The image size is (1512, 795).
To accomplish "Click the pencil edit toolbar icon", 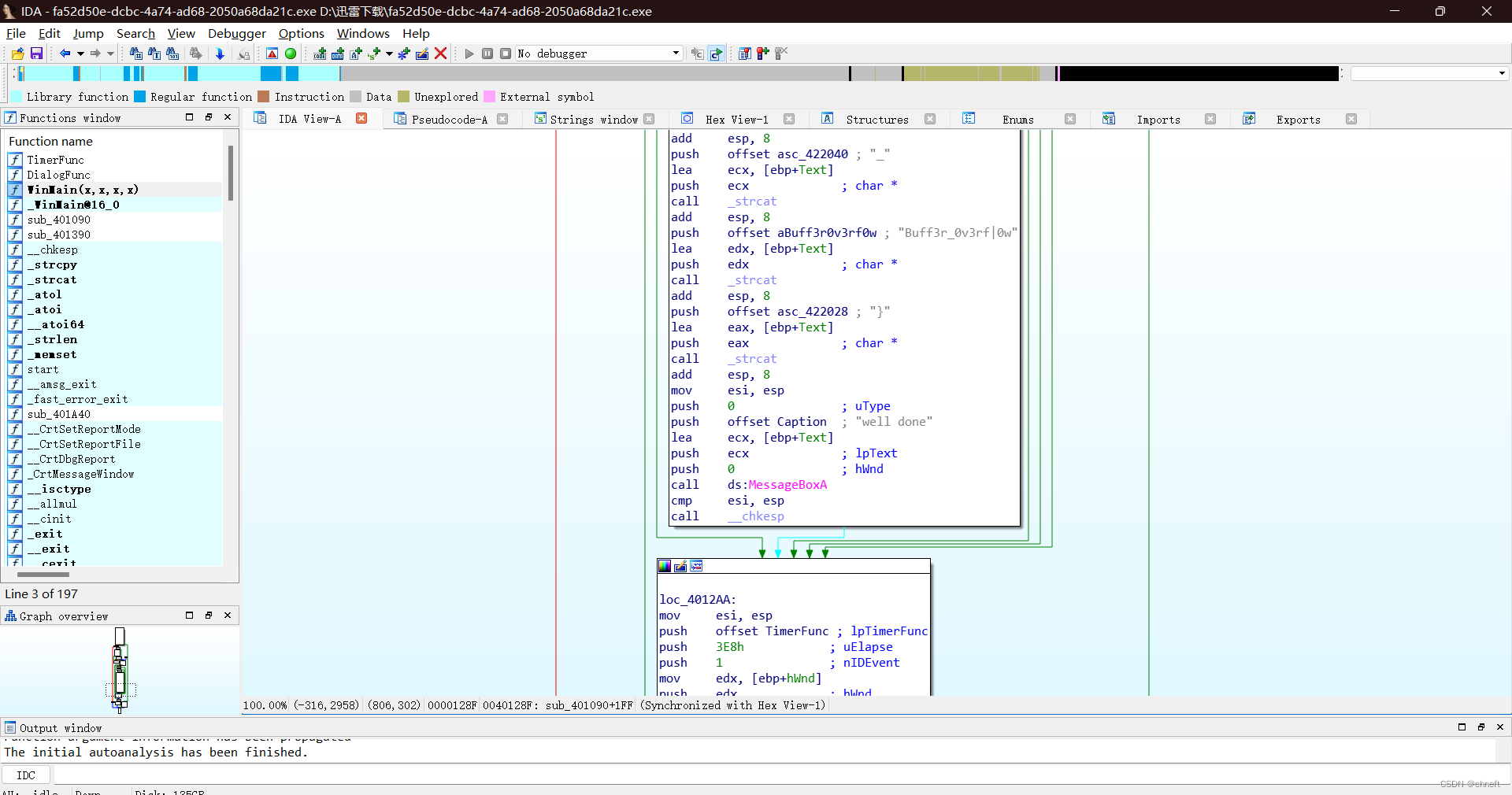I will 422,54.
